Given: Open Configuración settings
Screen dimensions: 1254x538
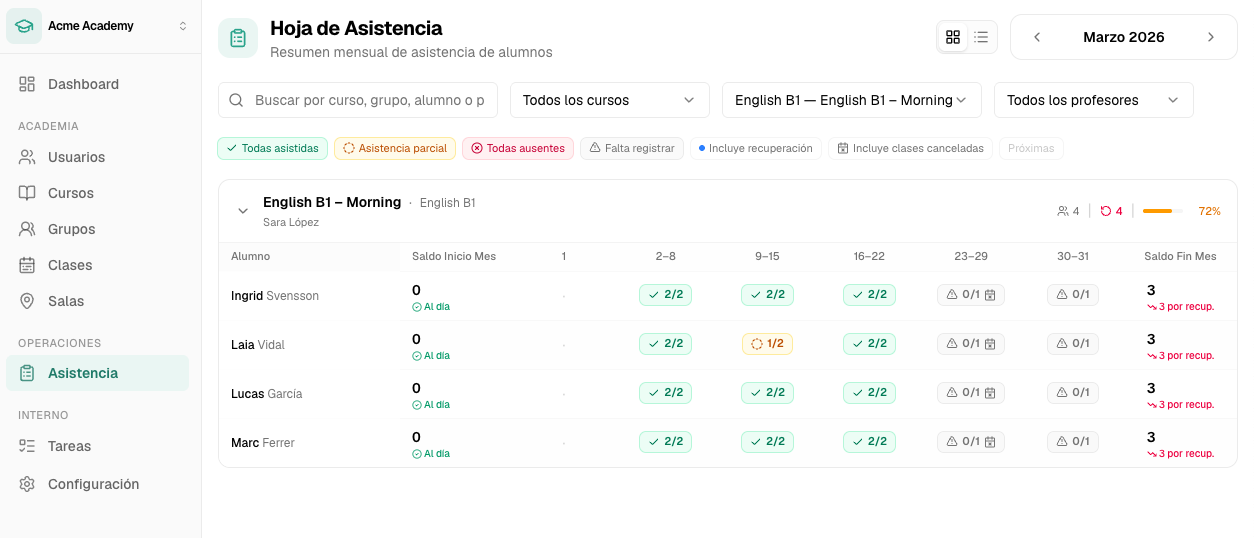Looking at the screenshot, I should 97,484.
